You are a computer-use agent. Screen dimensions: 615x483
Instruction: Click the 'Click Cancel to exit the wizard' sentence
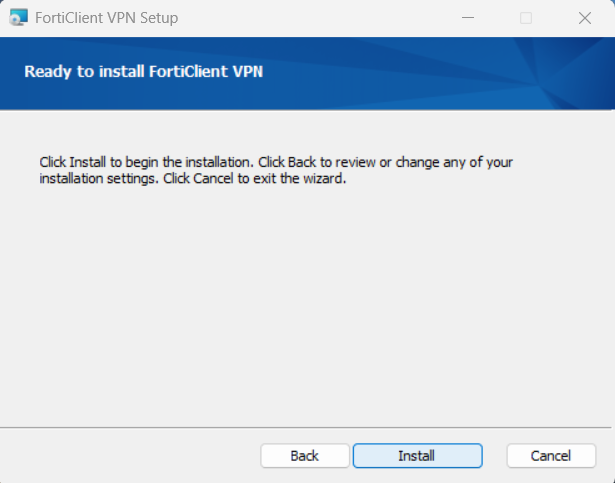click(255, 179)
